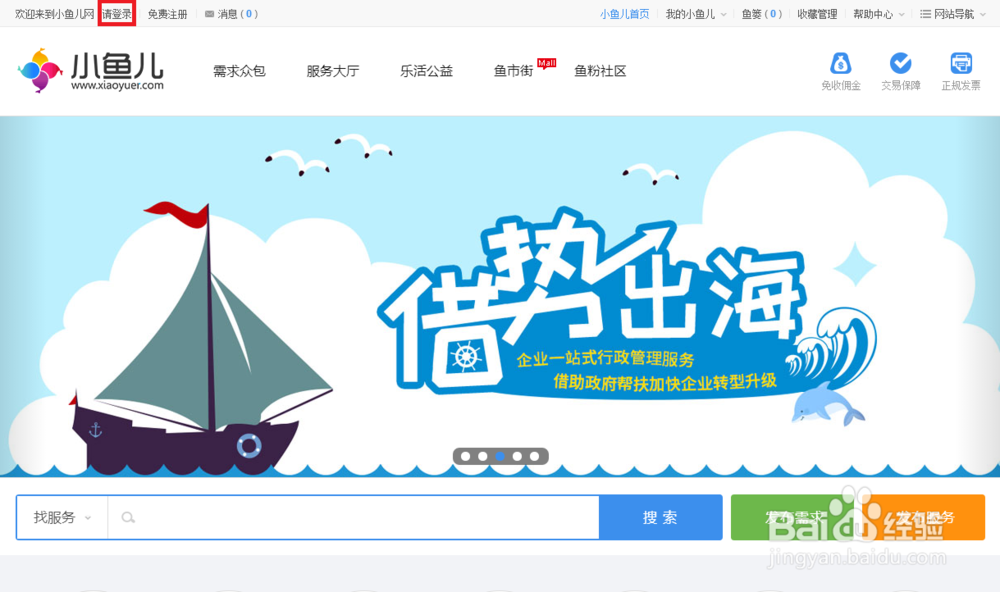Click the 小鱼儿 fish logo
1000x592 pixels.
pyautogui.click(x=40, y=70)
